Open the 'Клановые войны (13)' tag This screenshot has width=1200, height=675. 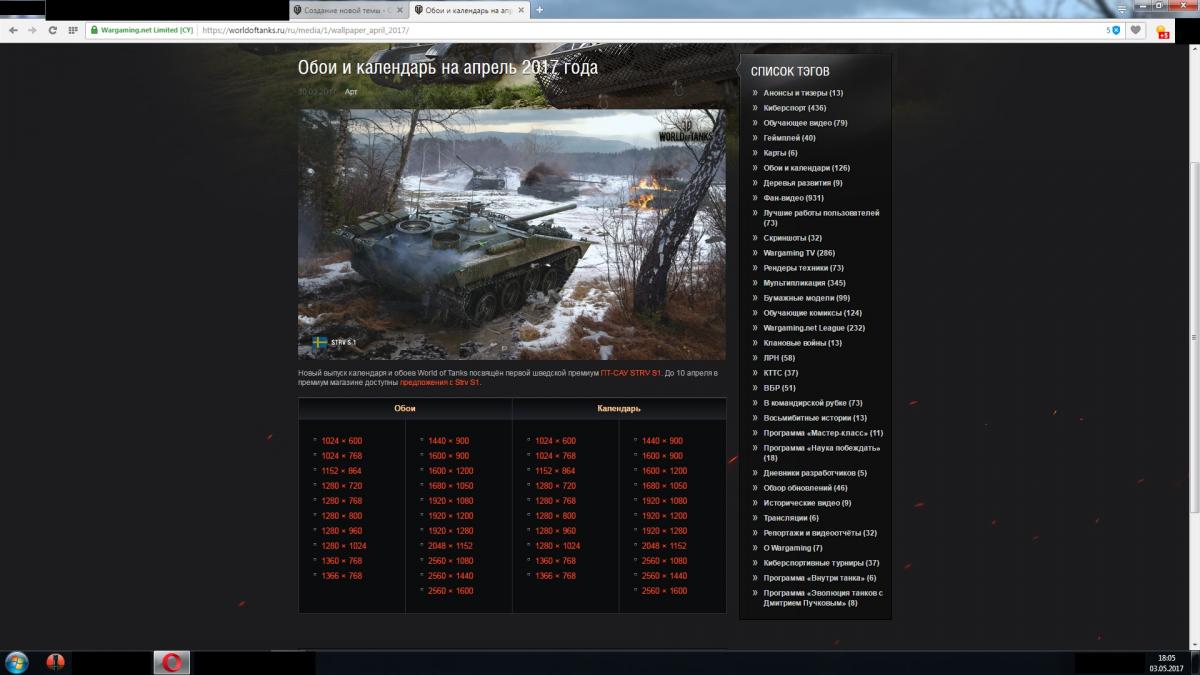pos(802,343)
